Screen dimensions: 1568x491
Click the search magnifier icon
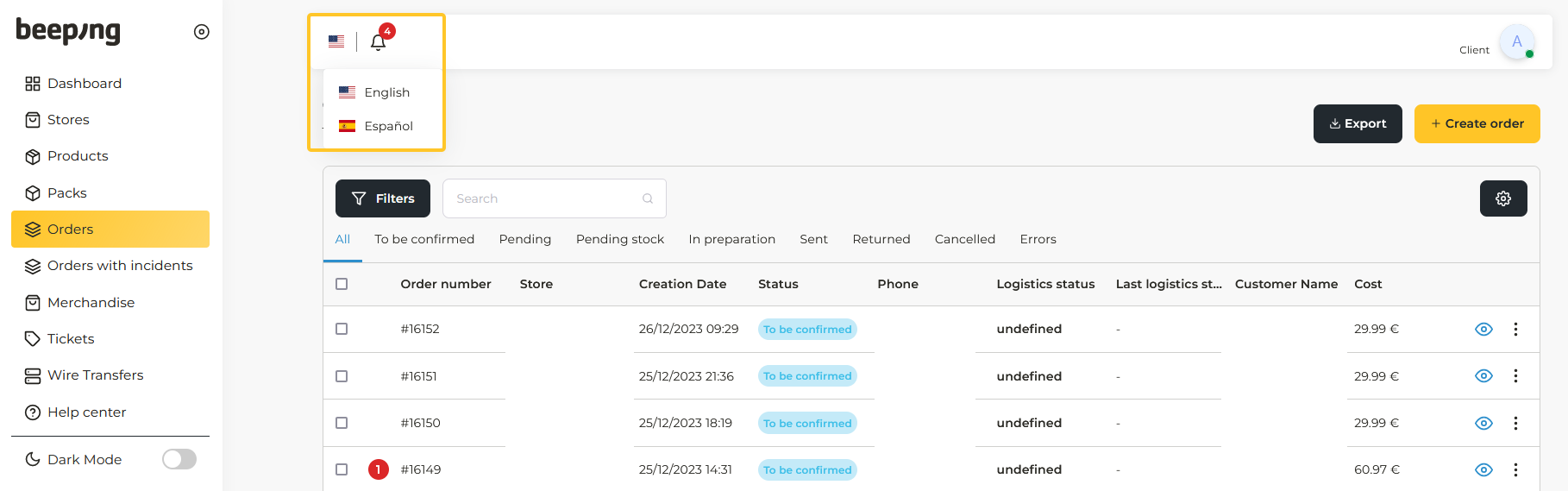pos(647,198)
